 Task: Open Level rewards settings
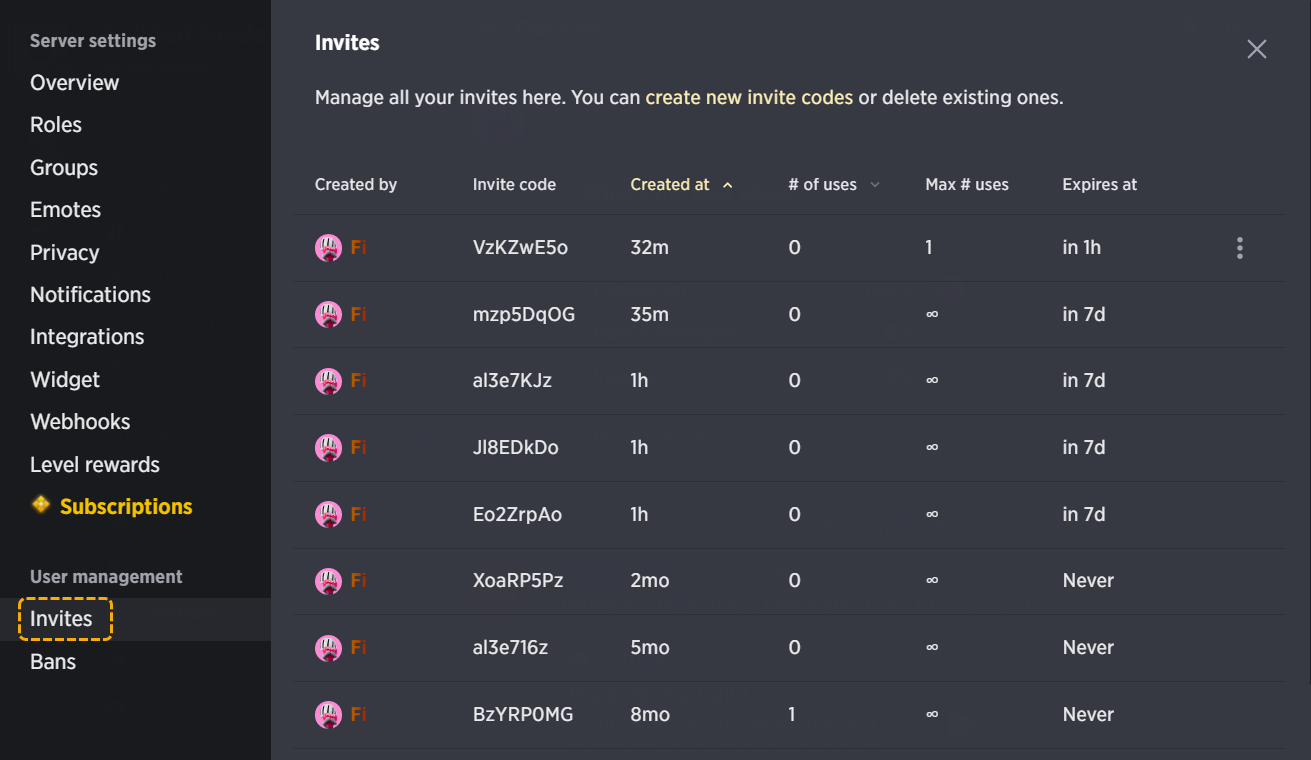coord(95,465)
